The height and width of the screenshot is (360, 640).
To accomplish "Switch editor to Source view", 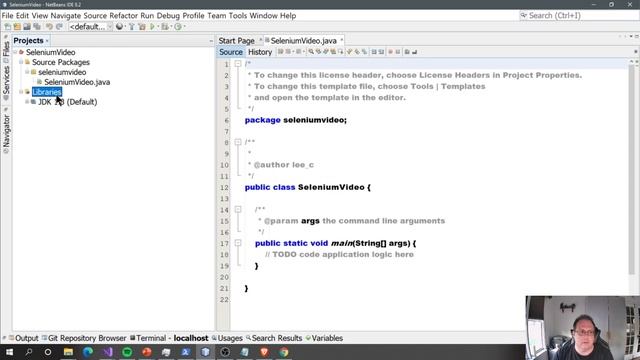I will pos(231,52).
